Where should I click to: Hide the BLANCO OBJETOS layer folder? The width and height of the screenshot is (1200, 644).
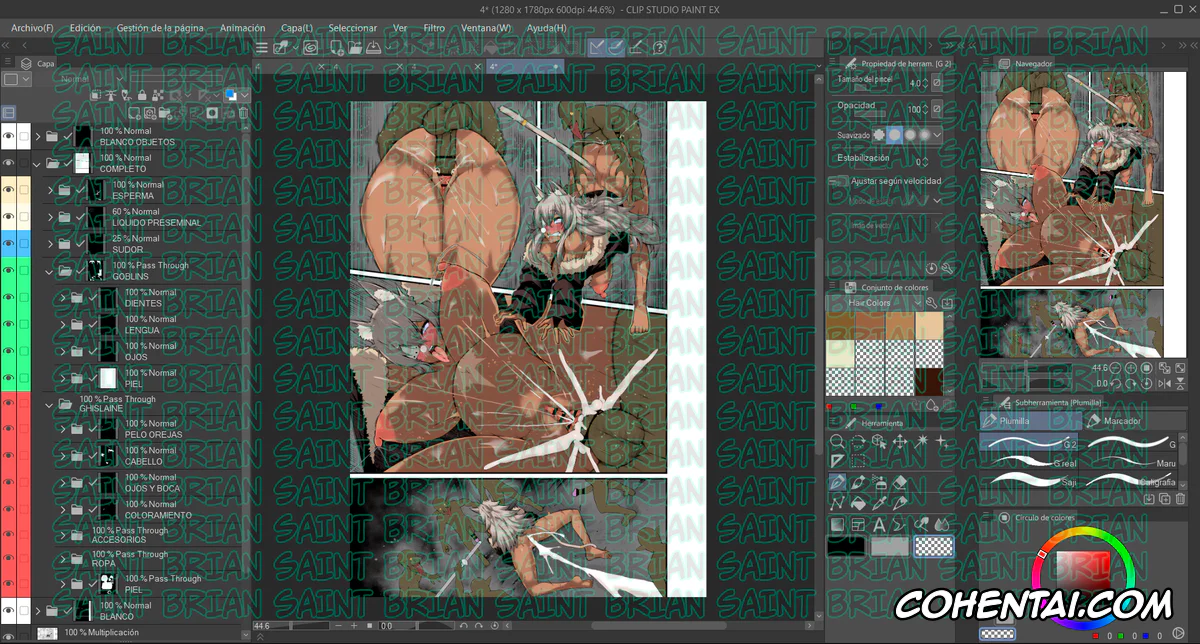point(9,136)
